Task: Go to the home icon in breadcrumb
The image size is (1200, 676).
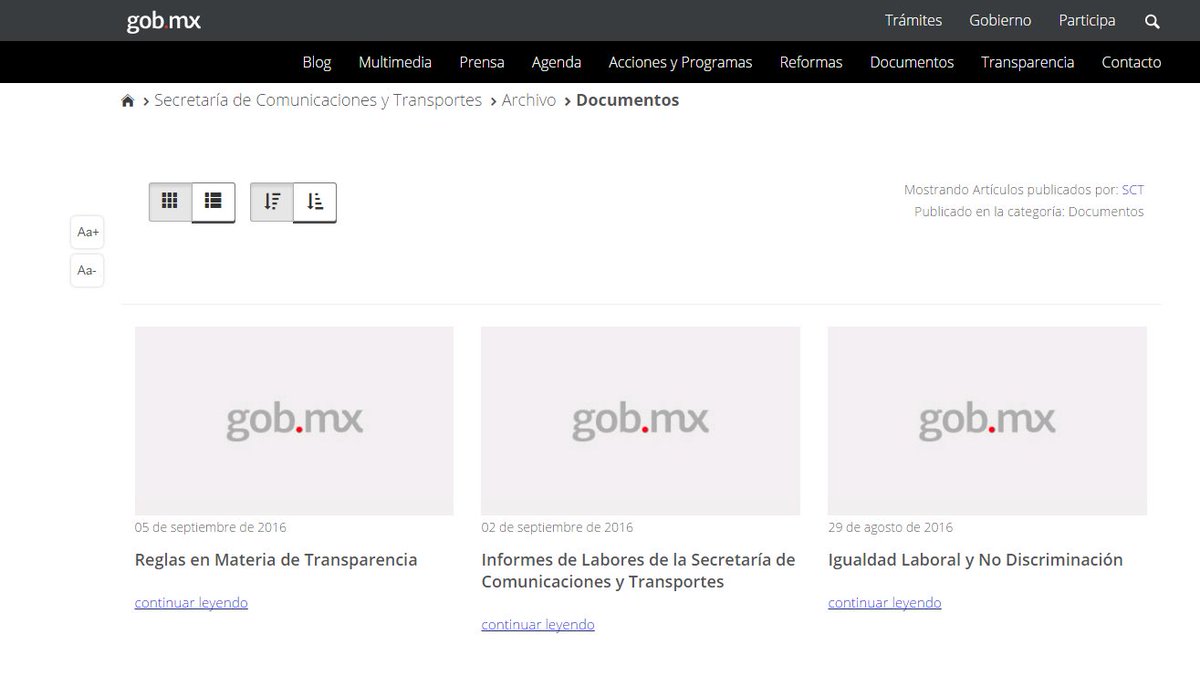Action: coord(128,101)
